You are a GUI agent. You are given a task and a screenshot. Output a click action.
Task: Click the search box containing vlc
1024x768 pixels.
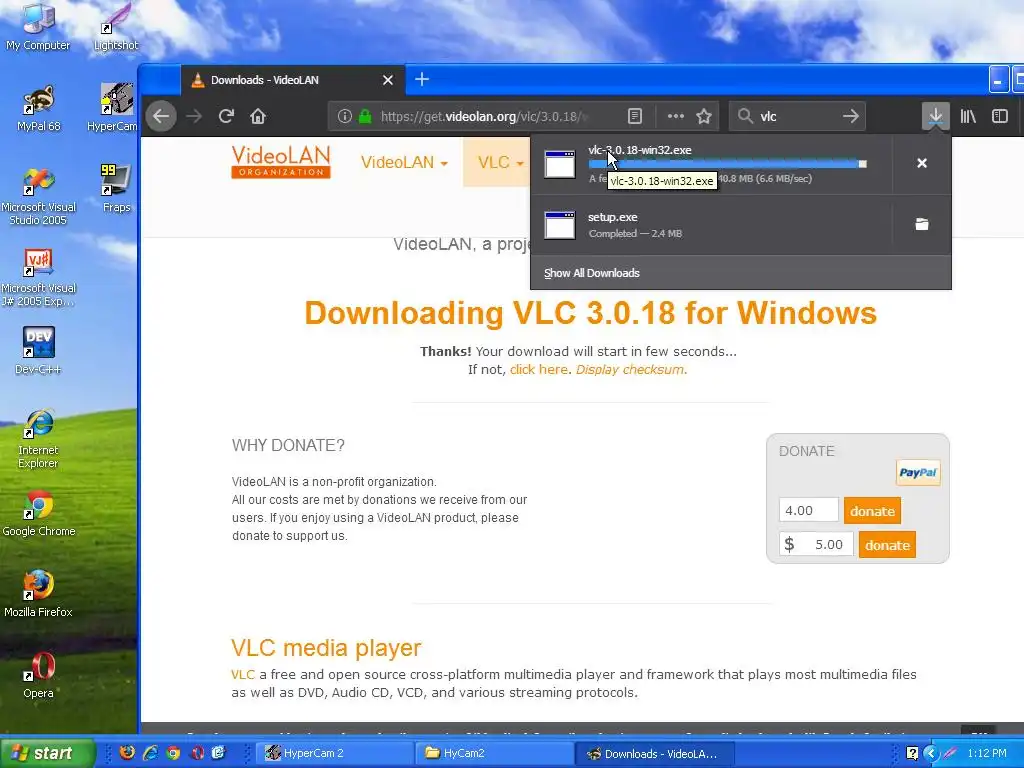pyautogui.click(x=797, y=116)
